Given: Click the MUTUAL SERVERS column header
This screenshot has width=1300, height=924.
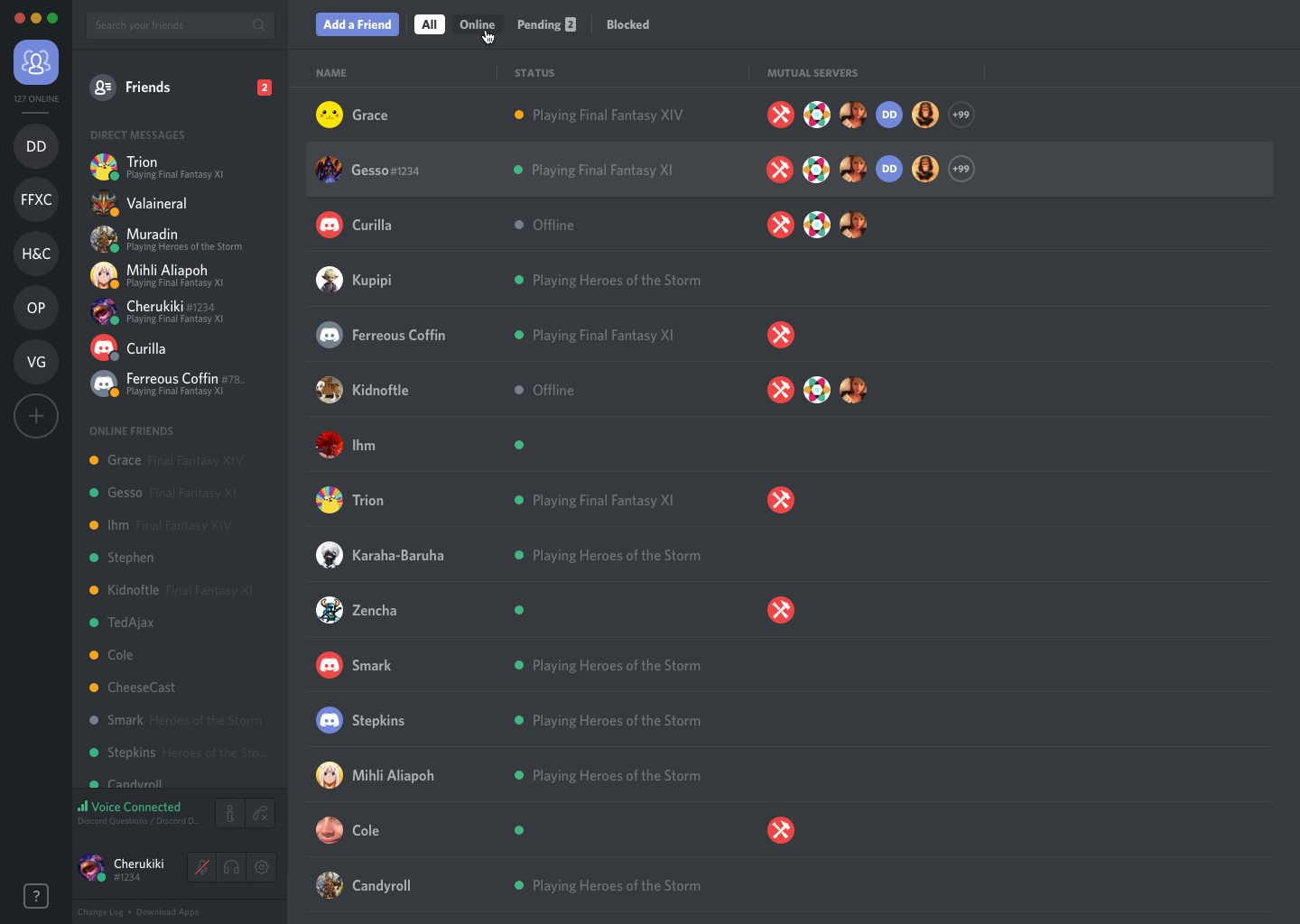Looking at the screenshot, I should pos(812,73).
